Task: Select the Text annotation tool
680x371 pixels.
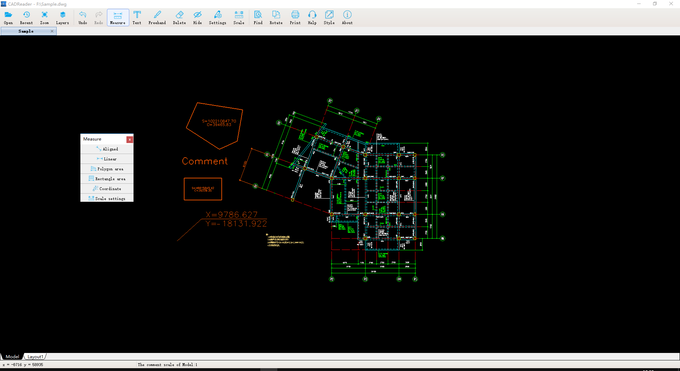Action: pyautogui.click(x=137, y=18)
